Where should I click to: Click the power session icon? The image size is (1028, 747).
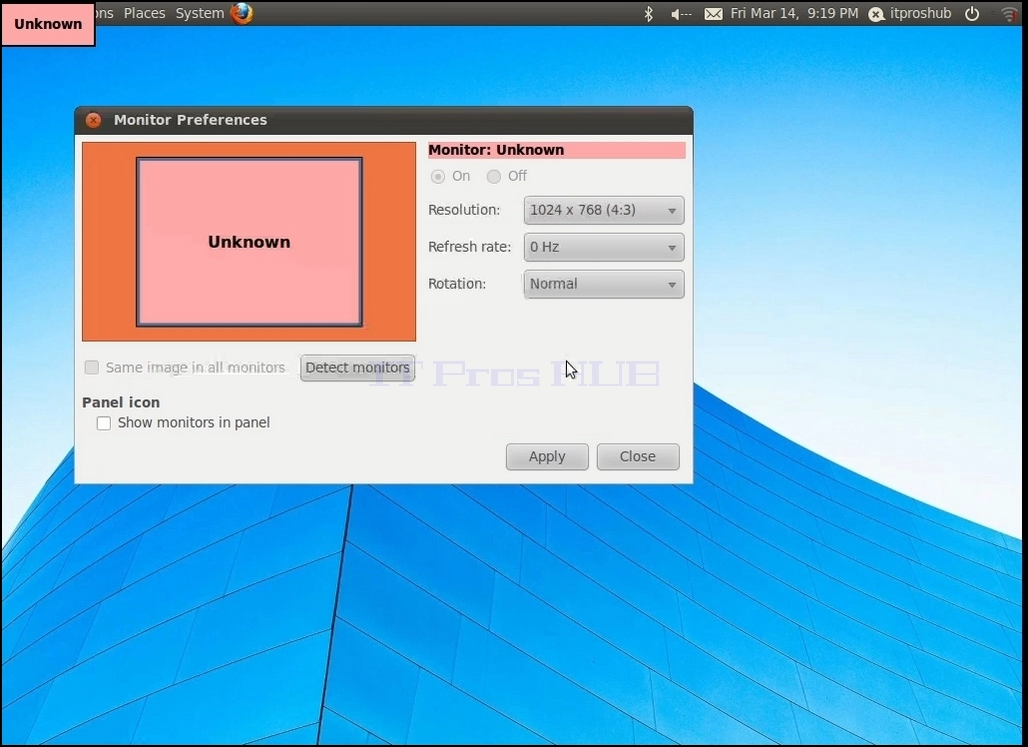tap(972, 14)
